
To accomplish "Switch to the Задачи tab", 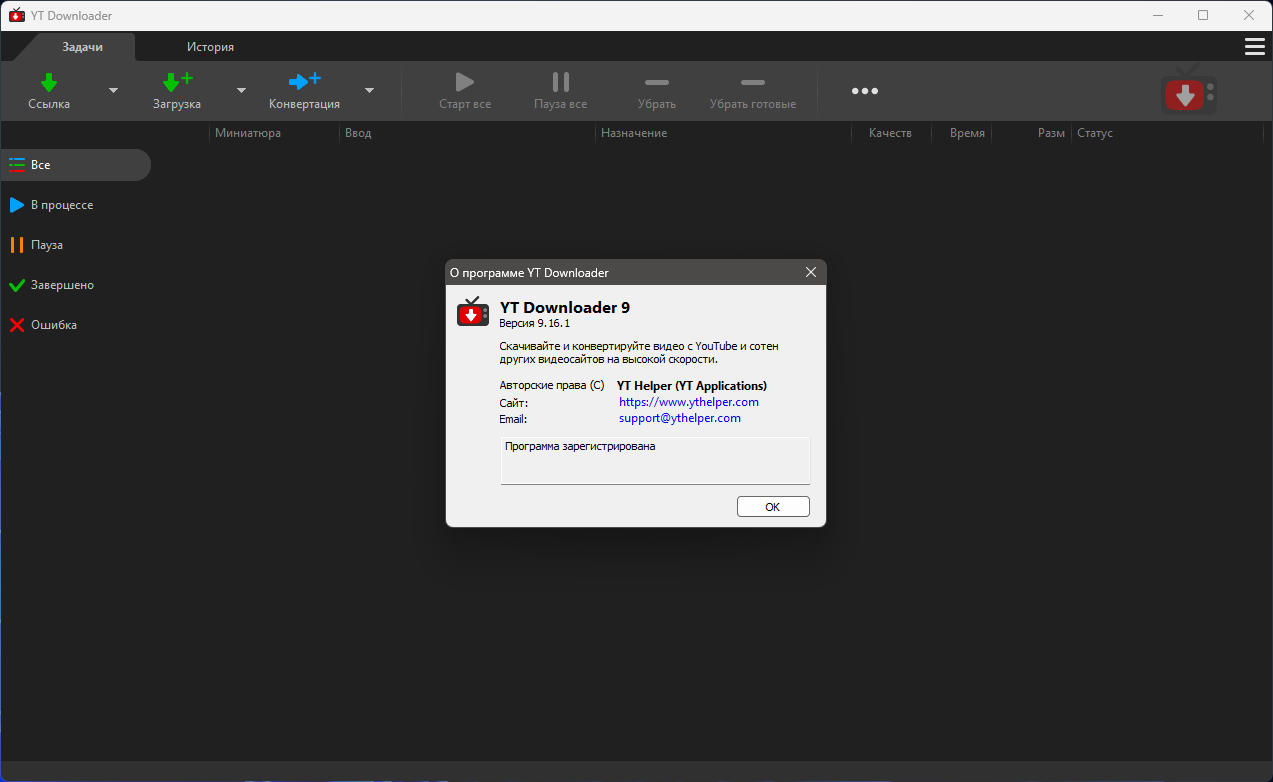I will click(x=82, y=47).
